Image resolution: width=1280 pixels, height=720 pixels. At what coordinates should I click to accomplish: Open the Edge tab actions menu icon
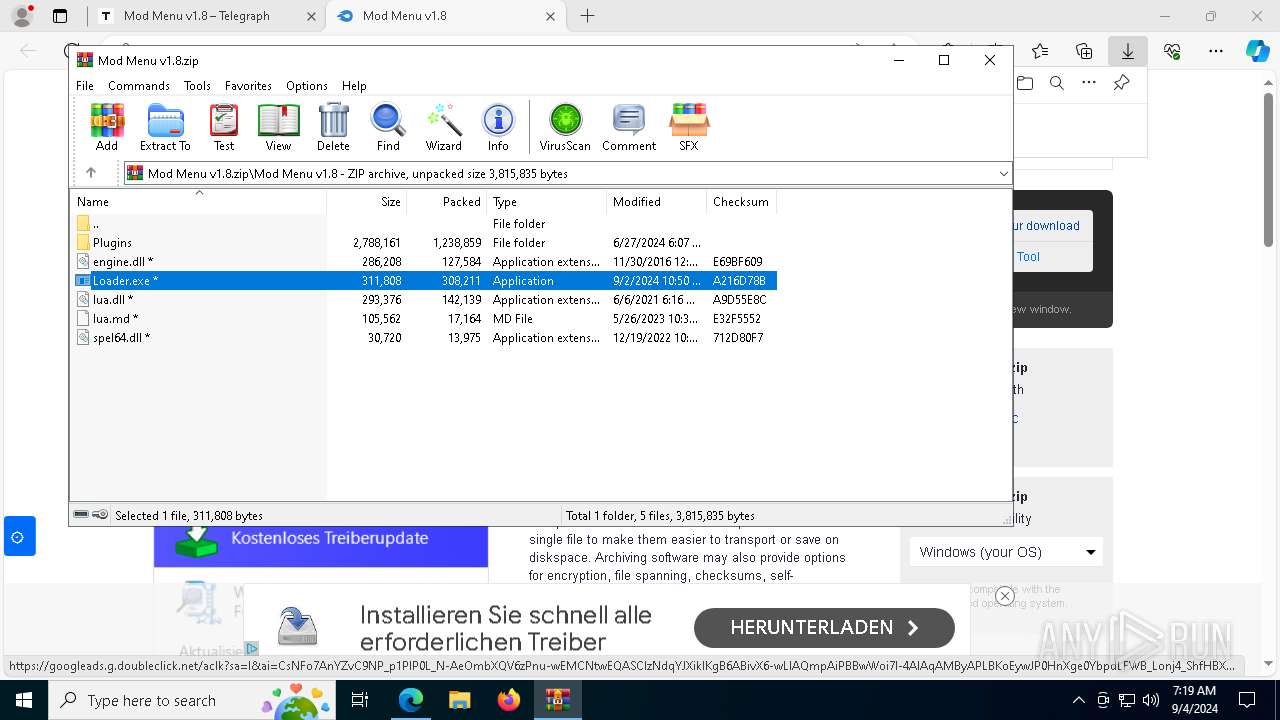(x=60, y=16)
